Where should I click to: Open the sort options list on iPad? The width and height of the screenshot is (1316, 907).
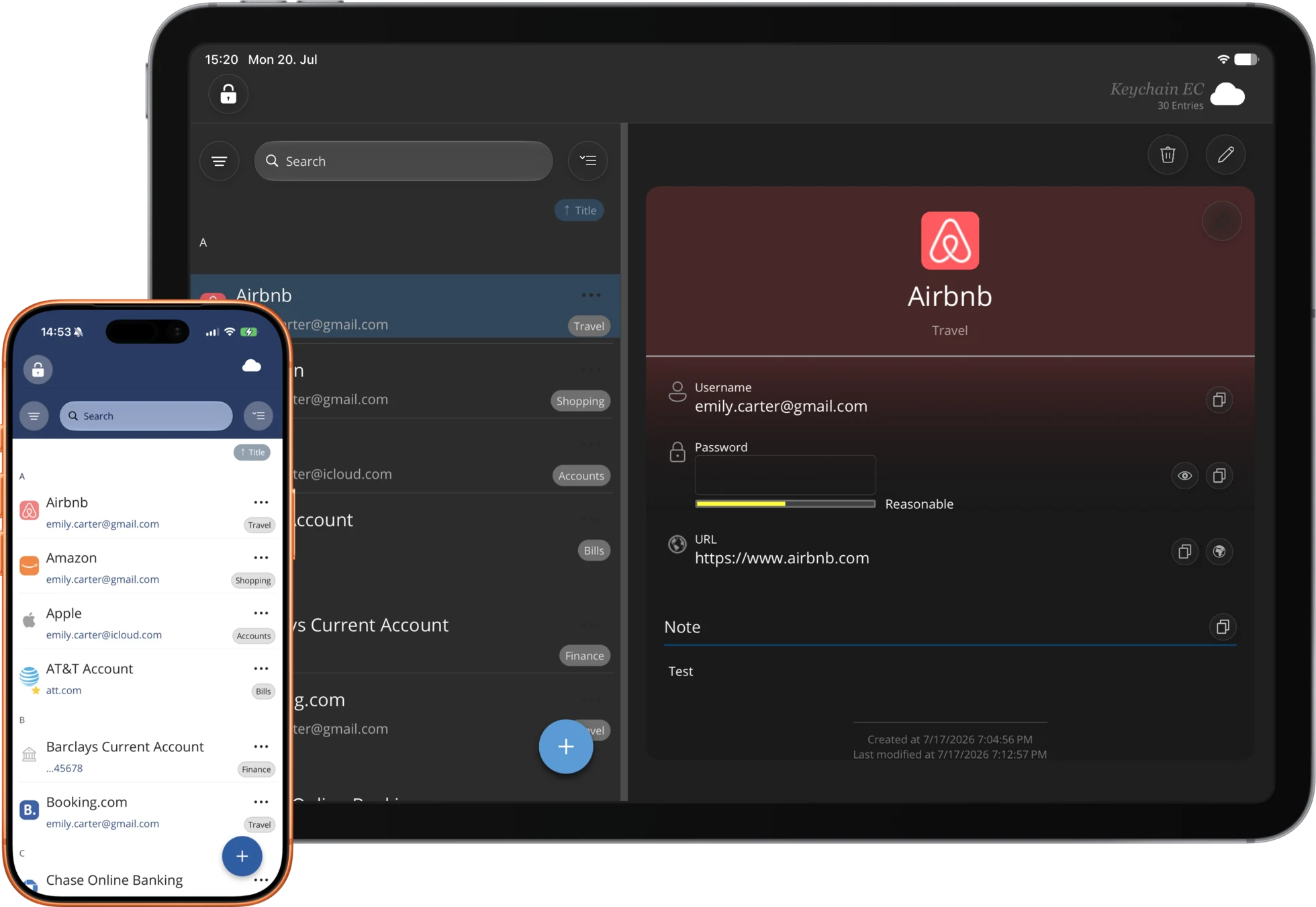pos(587,161)
